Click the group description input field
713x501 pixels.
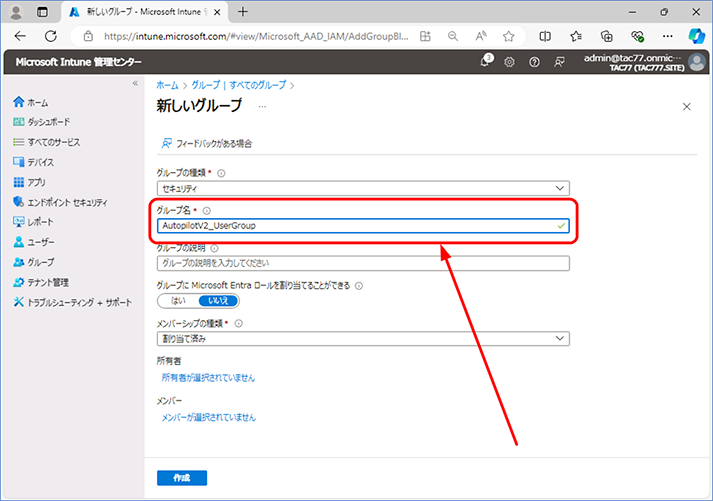pos(363,263)
